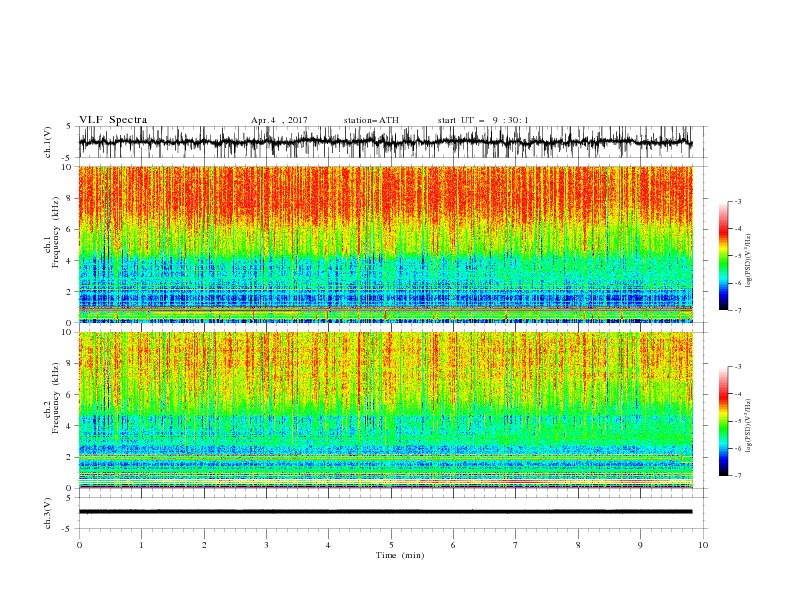This screenshot has height=612, width=792.
Task: Click the "7" minute tick label
Action: pyautogui.click(x=516, y=545)
